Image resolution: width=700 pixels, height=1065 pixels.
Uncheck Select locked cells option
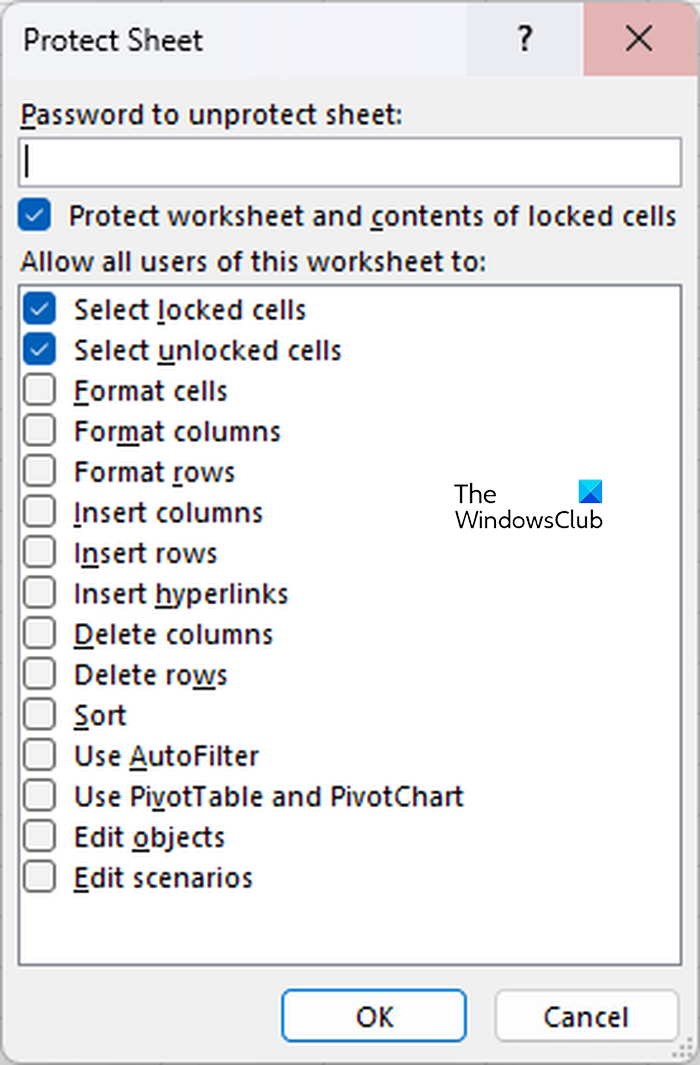coord(39,310)
